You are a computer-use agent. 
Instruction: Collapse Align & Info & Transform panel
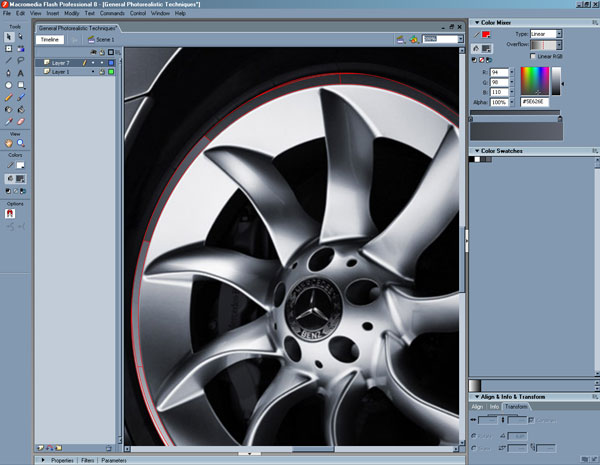pos(477,397)
